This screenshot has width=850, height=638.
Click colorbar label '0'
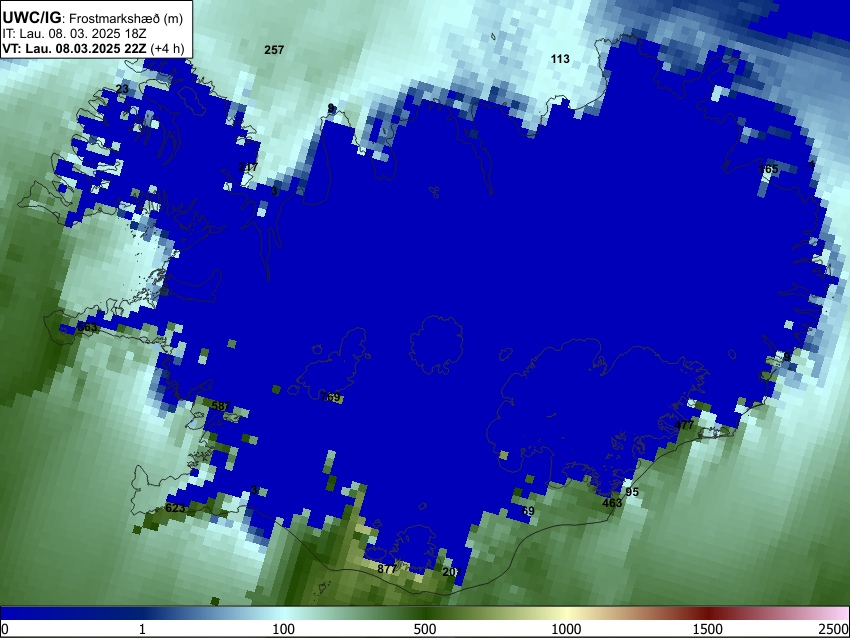[5, 629]
